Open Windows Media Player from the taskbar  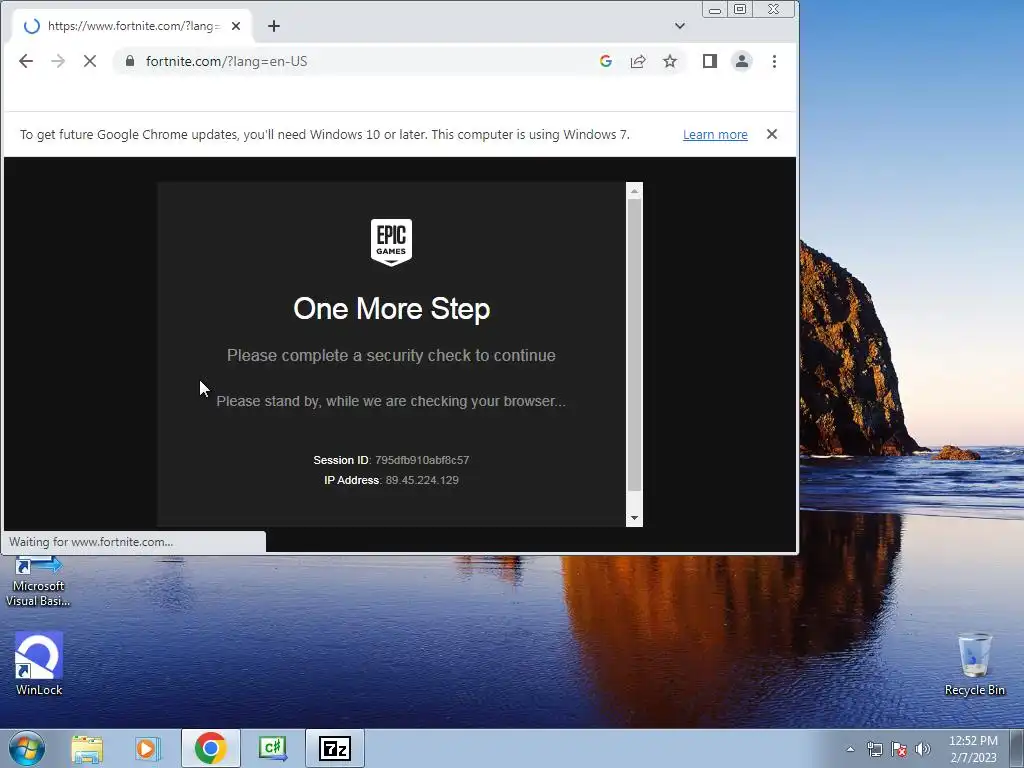pos(148,748)
